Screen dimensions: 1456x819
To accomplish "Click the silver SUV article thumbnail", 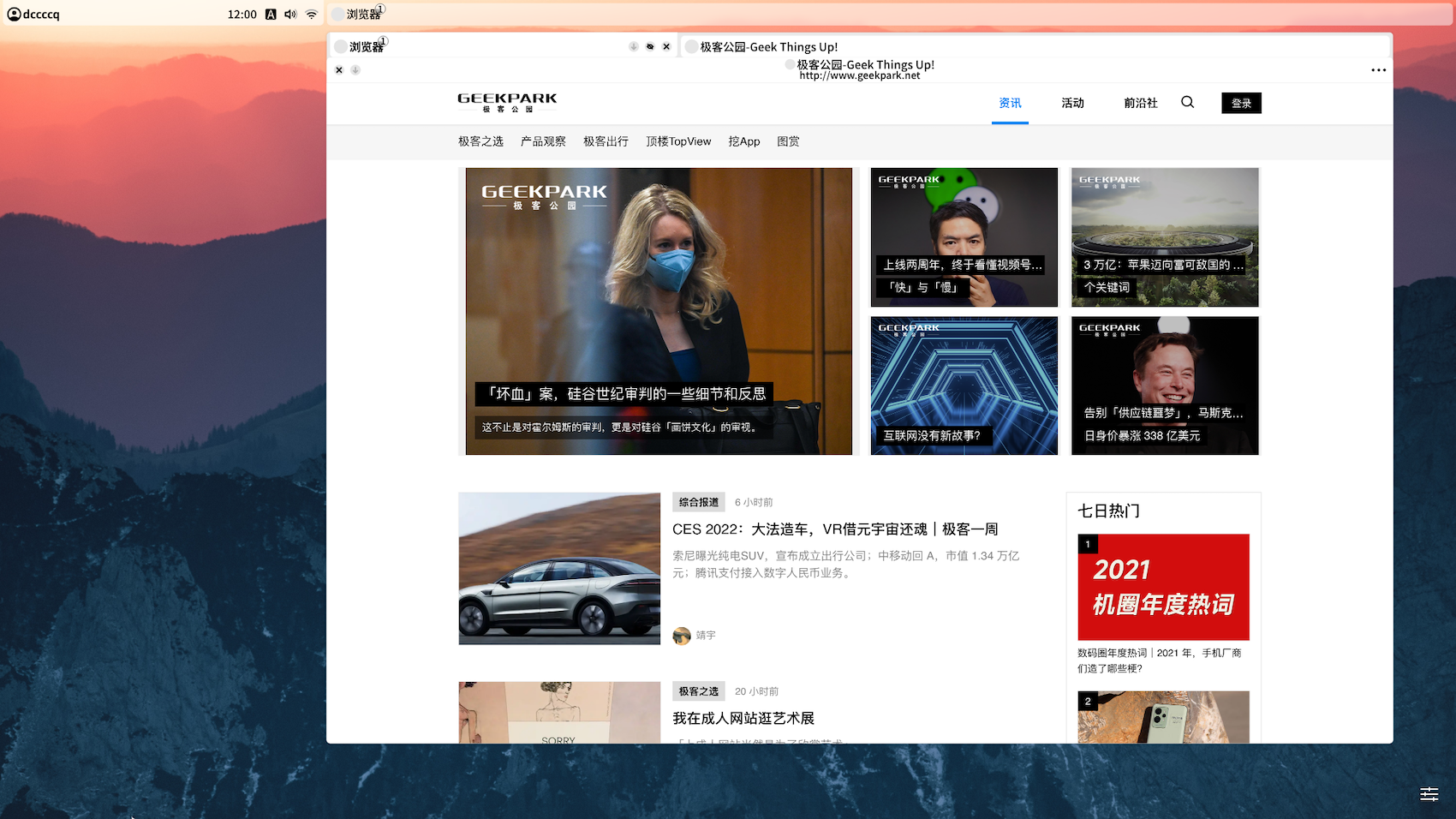I will point(559,568).
